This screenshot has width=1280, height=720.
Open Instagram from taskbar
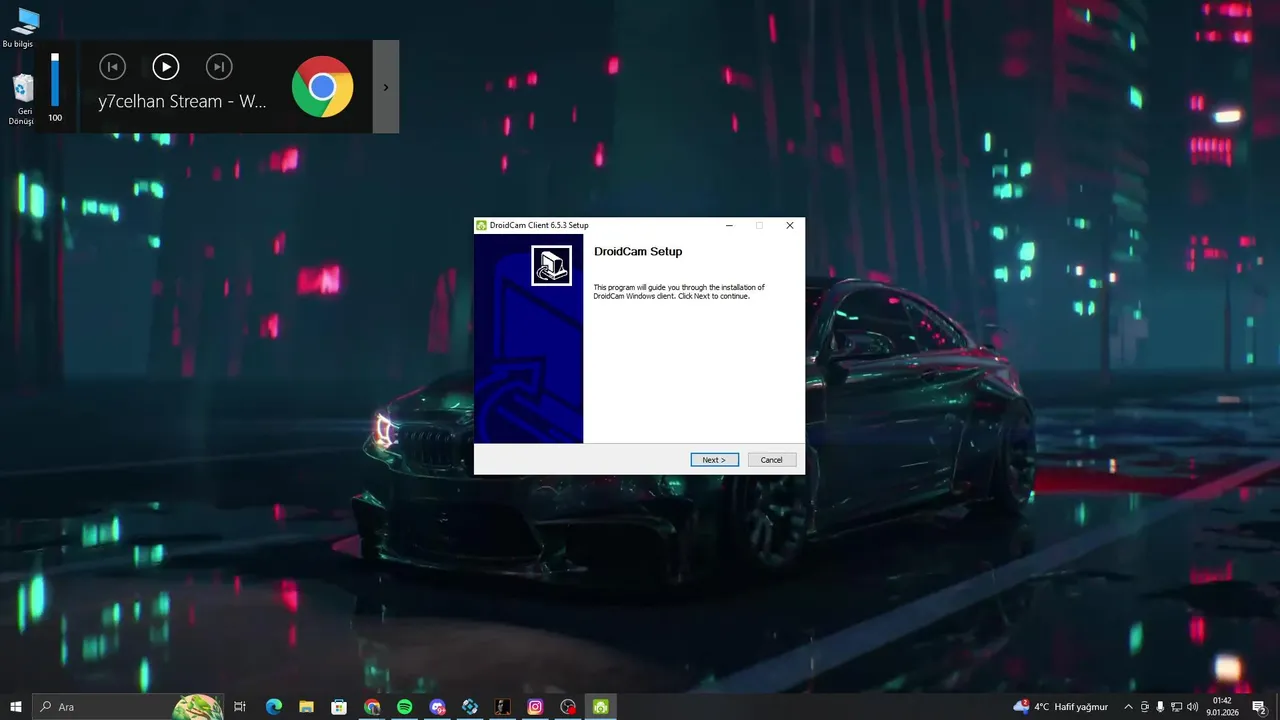[x=535, y=707]
